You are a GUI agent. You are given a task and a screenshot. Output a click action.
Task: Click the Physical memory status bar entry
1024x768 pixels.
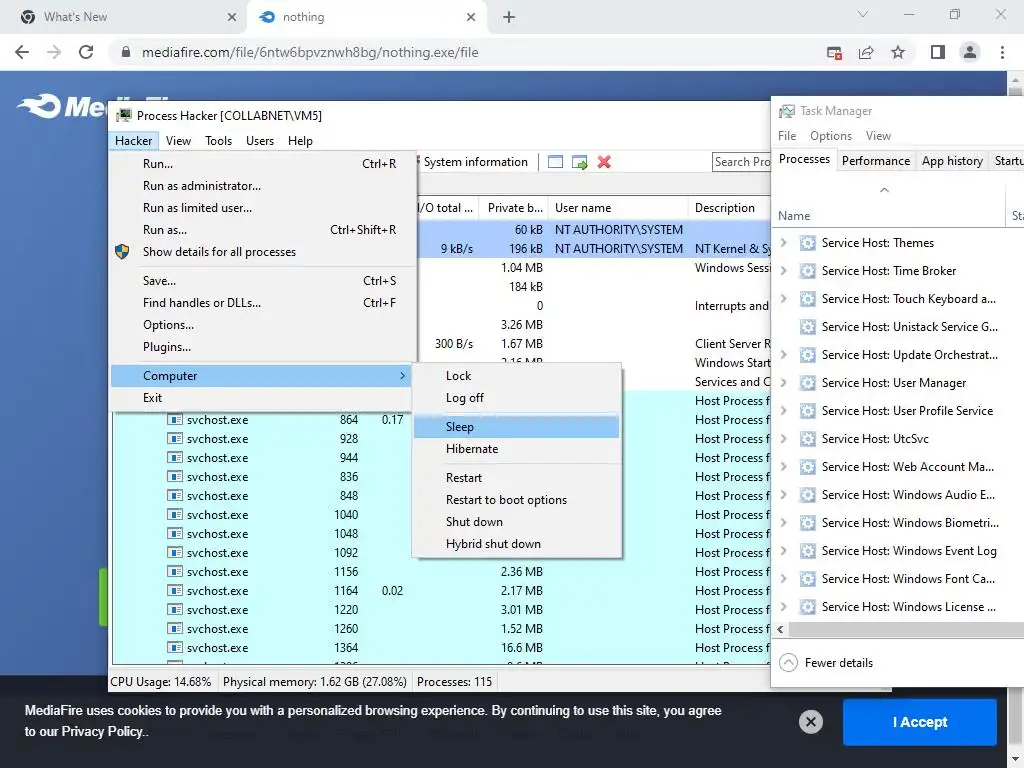pyautogui.click(x=314, y=682)
